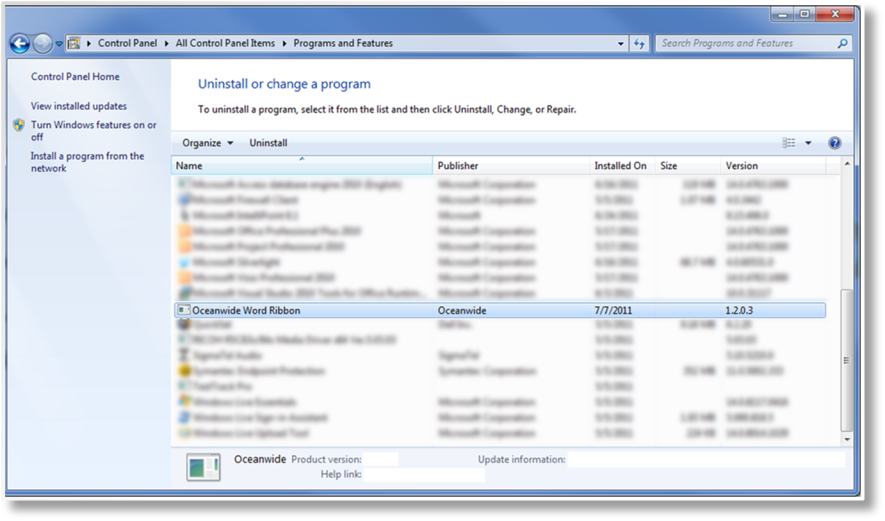Click the Control Panel icon in address bar
This screenshot has width=885, height=521.
(75, 44)
